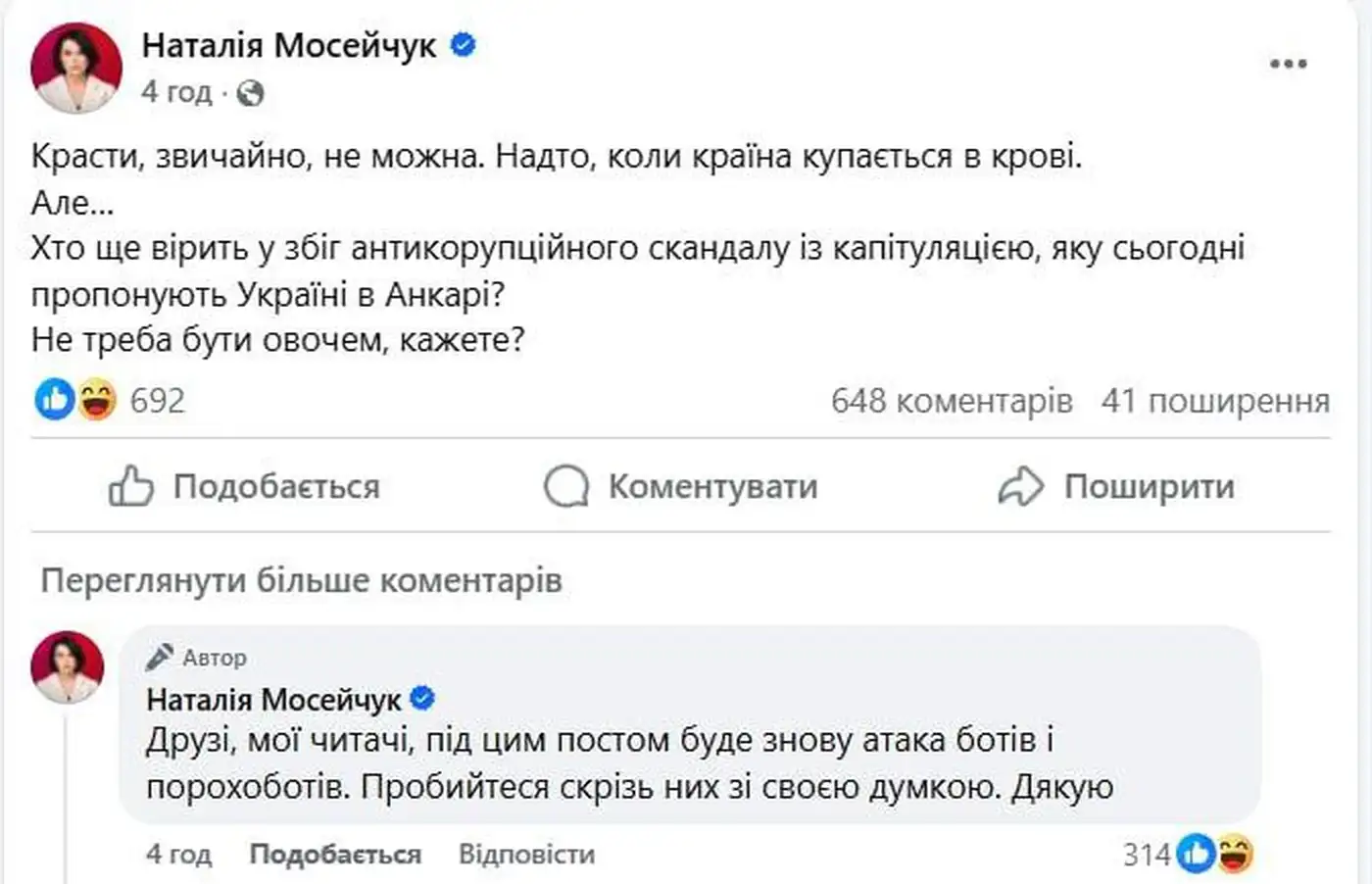Open the Поширити share options

pos(1116,486)
